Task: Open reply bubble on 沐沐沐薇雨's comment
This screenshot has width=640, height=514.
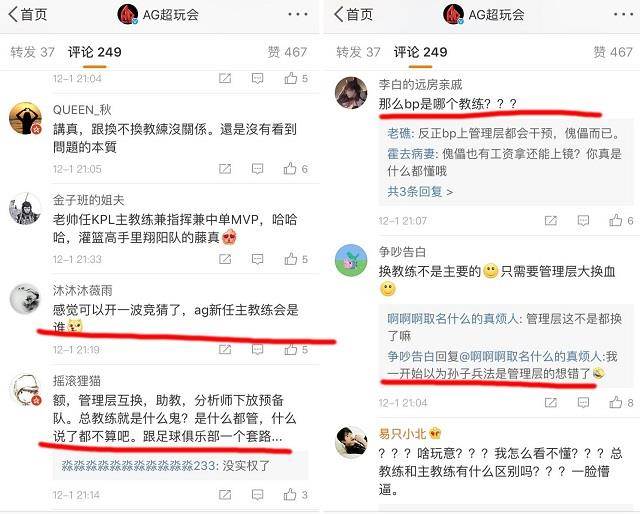Action: pos(257,349)
